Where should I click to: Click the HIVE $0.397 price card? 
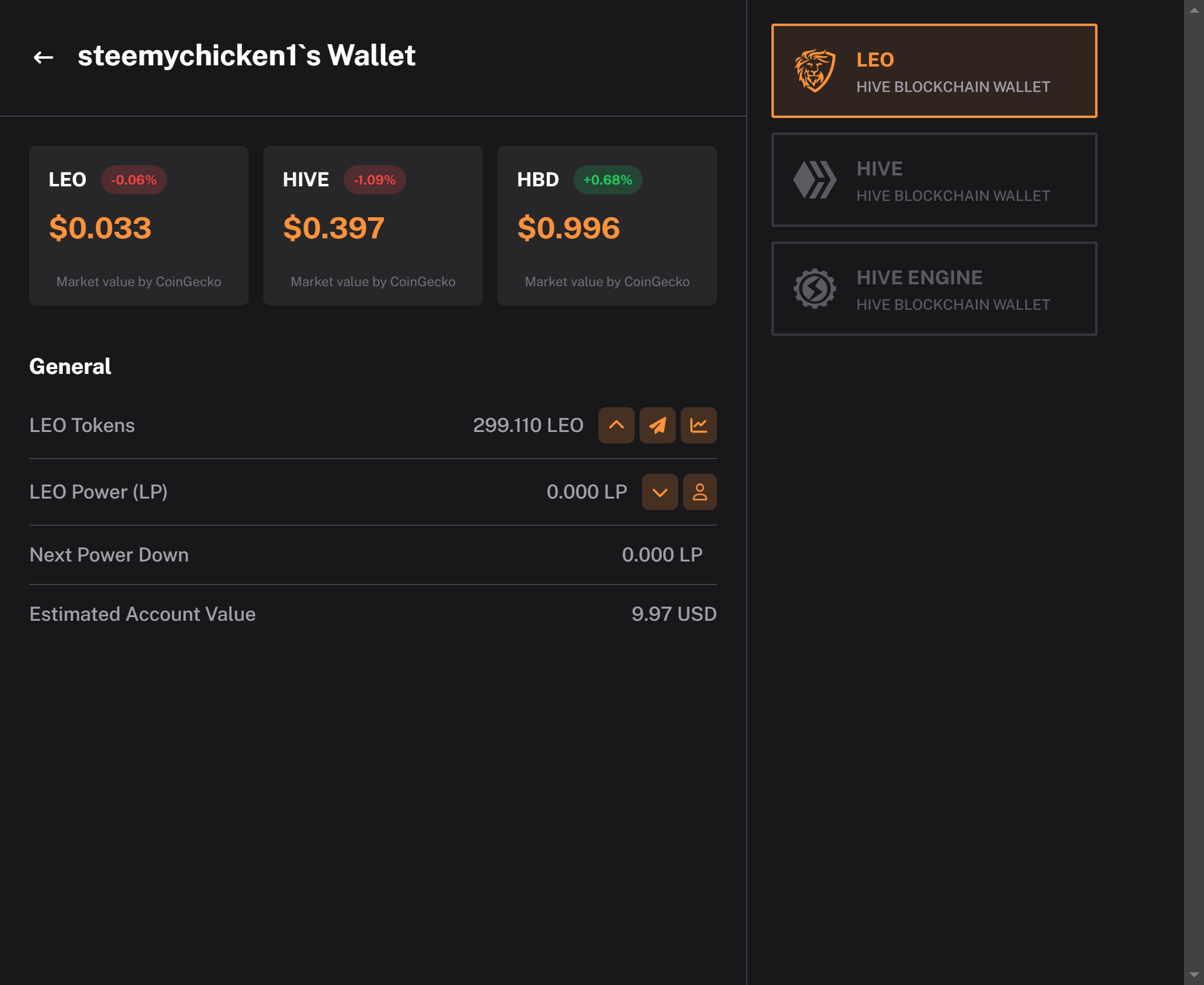[x=373, y=226]
